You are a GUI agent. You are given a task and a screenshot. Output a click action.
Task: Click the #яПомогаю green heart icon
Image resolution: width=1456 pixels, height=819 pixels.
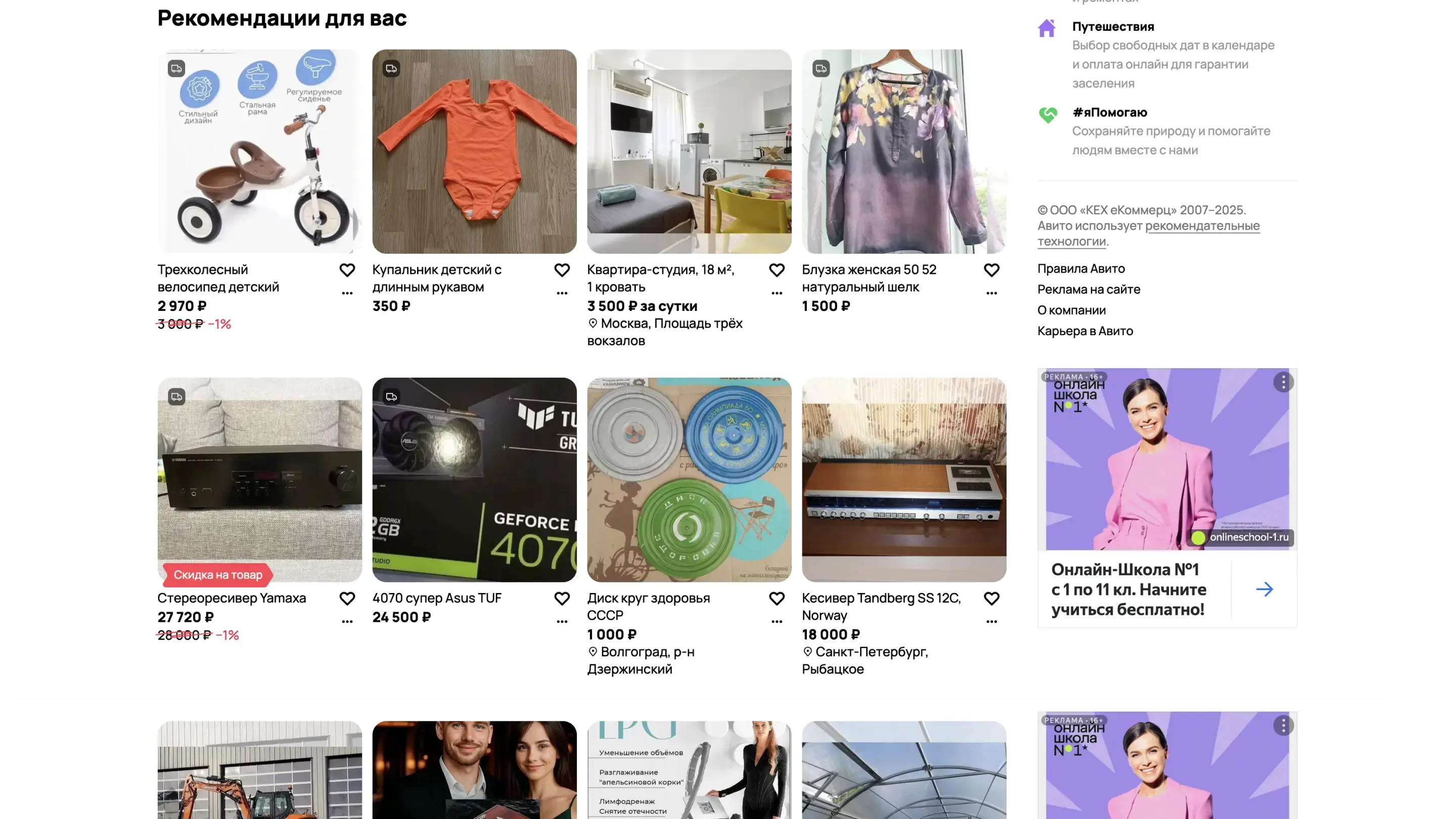pyautogui.click(x=1048, y=115)
